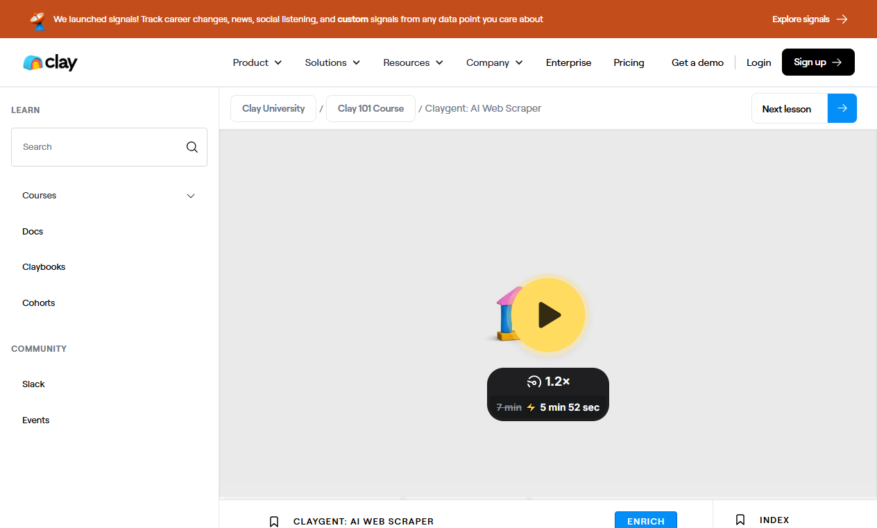Expand the Resources menu
This screenshot has width=877, height=528.
413,63
